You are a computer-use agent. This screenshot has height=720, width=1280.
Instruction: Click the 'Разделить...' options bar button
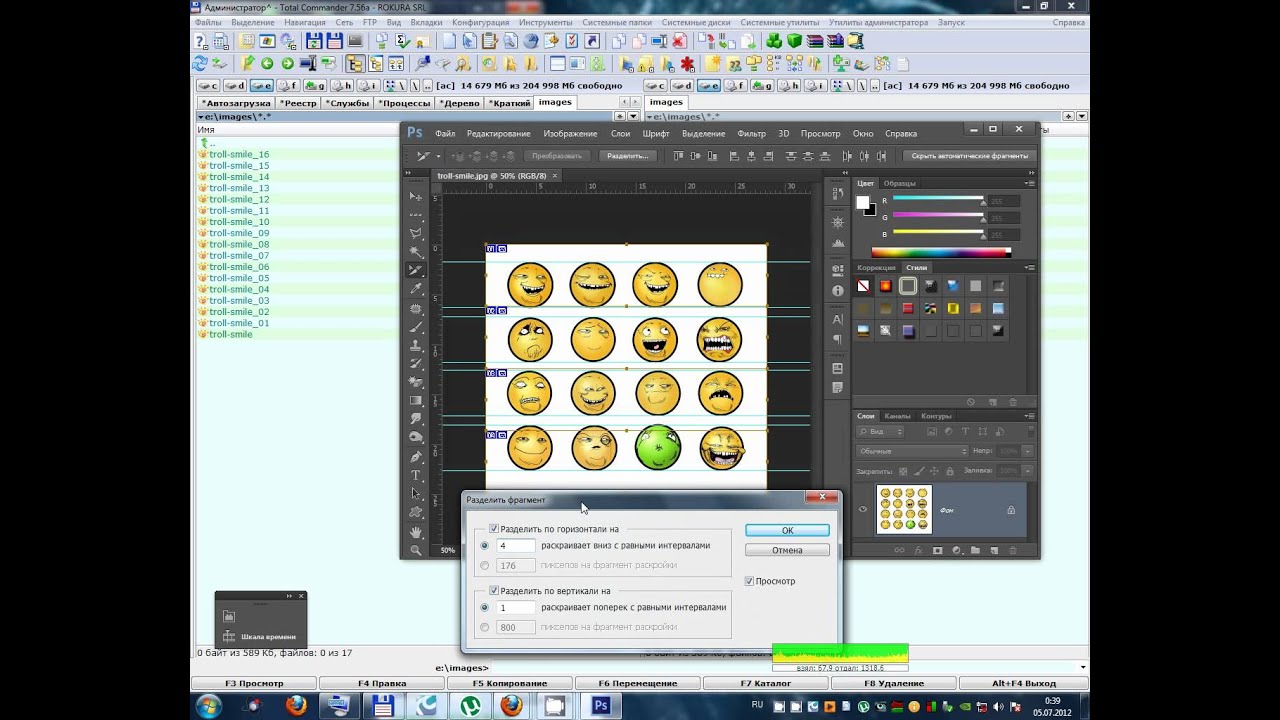[628, 156]
